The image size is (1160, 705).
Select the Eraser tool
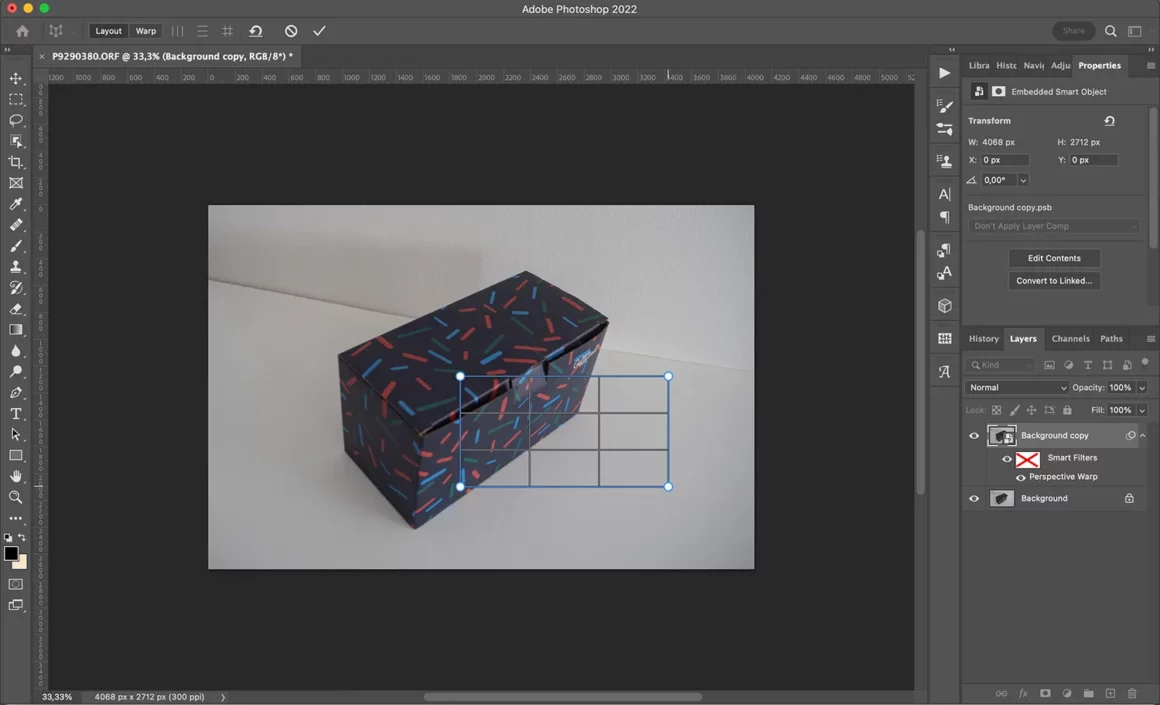tap(16, 308)
